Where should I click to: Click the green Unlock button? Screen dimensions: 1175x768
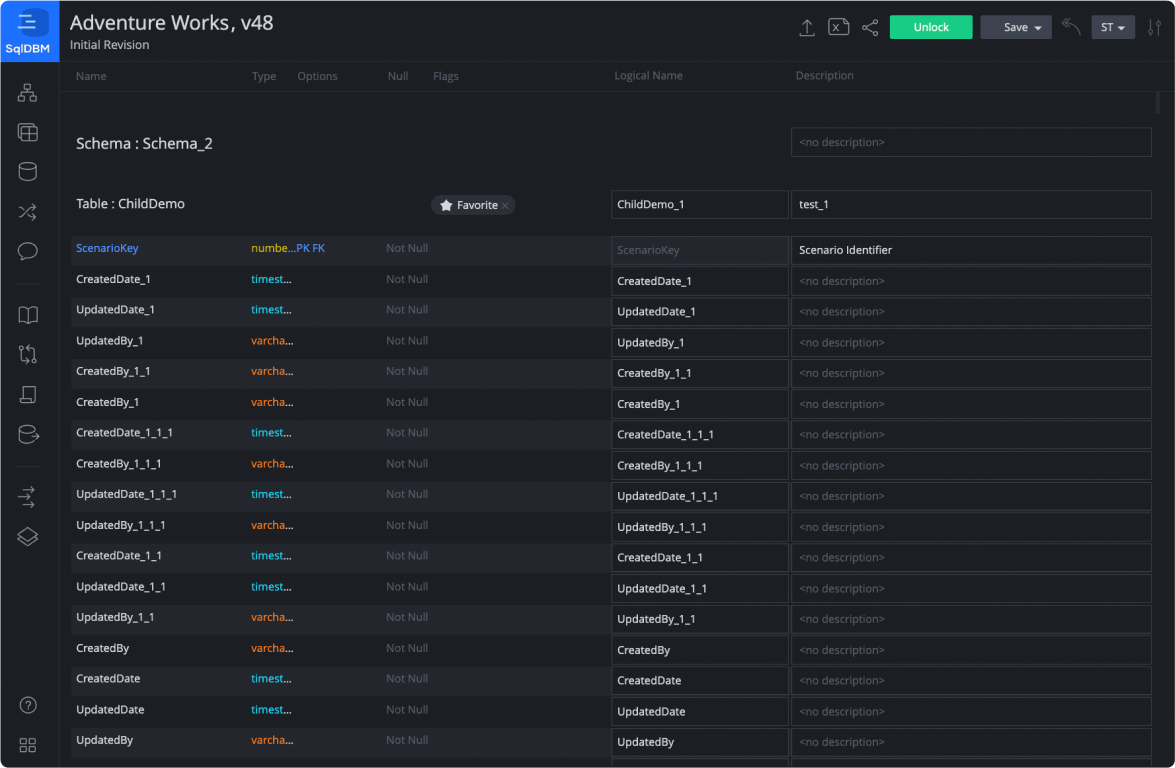click(931, 28)
